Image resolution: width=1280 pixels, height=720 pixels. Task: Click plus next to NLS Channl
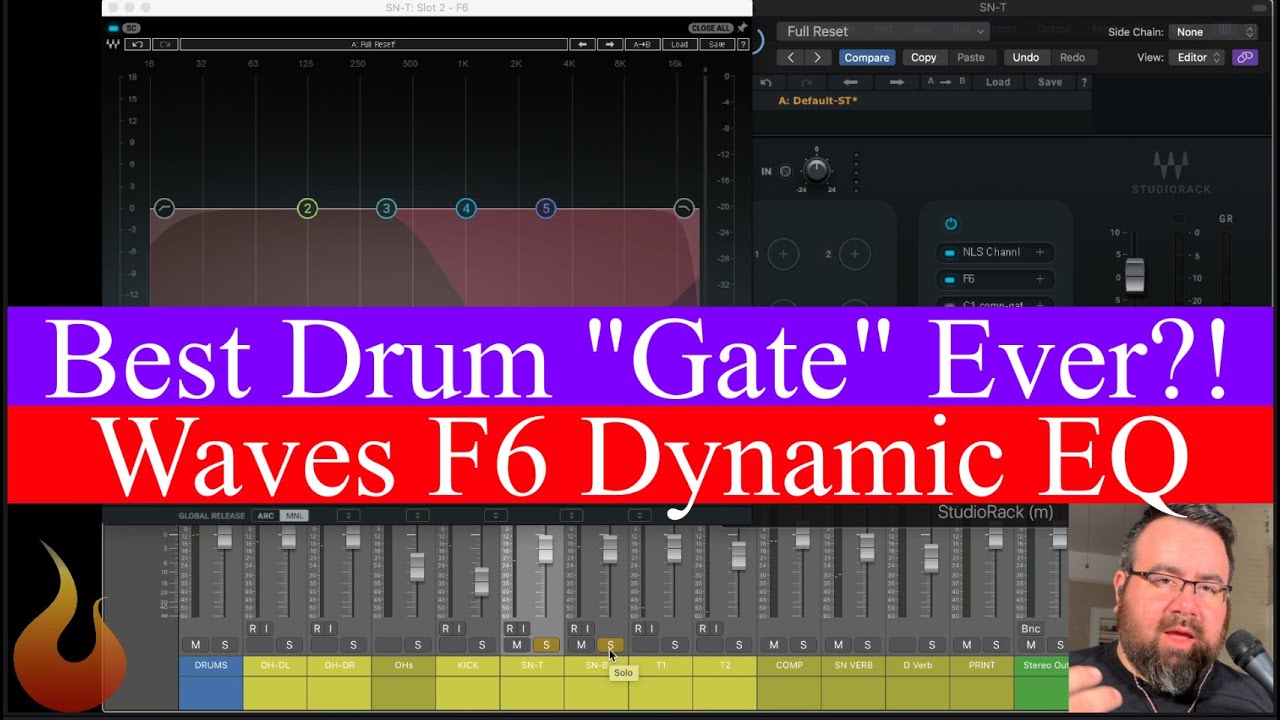click(1040, 252)
